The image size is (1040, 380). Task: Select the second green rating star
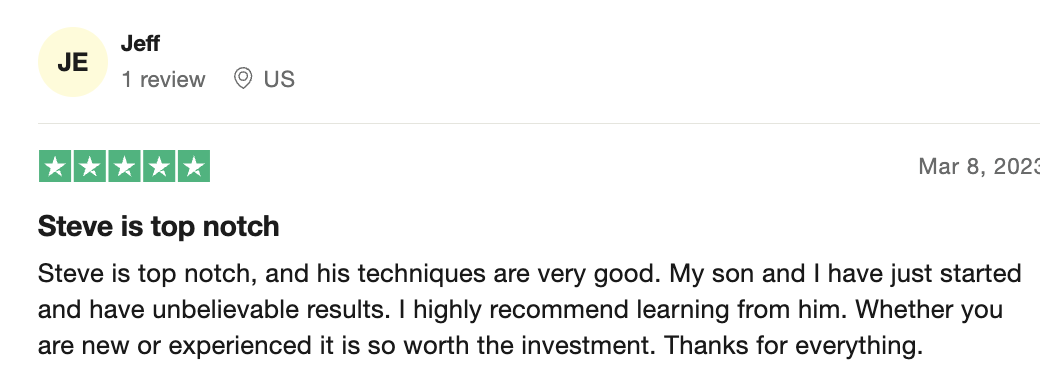click(x=90, y=166)
